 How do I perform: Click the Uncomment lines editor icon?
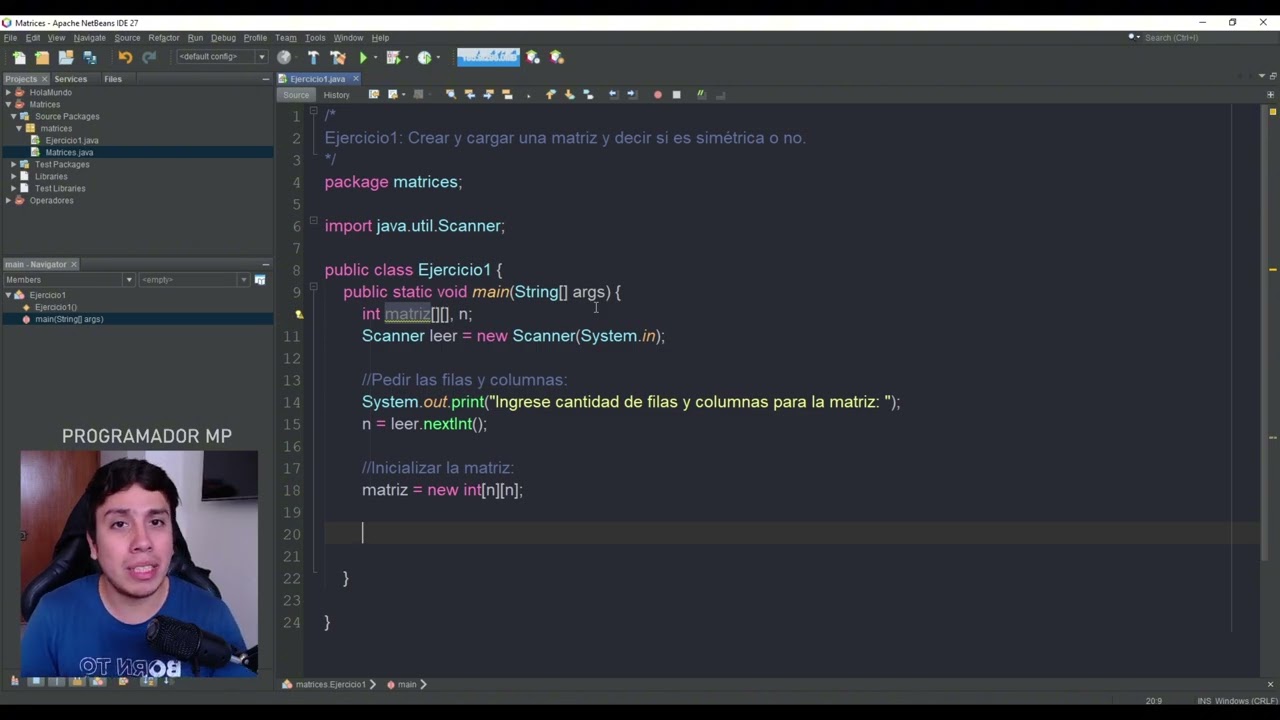[x=720, y=94]
